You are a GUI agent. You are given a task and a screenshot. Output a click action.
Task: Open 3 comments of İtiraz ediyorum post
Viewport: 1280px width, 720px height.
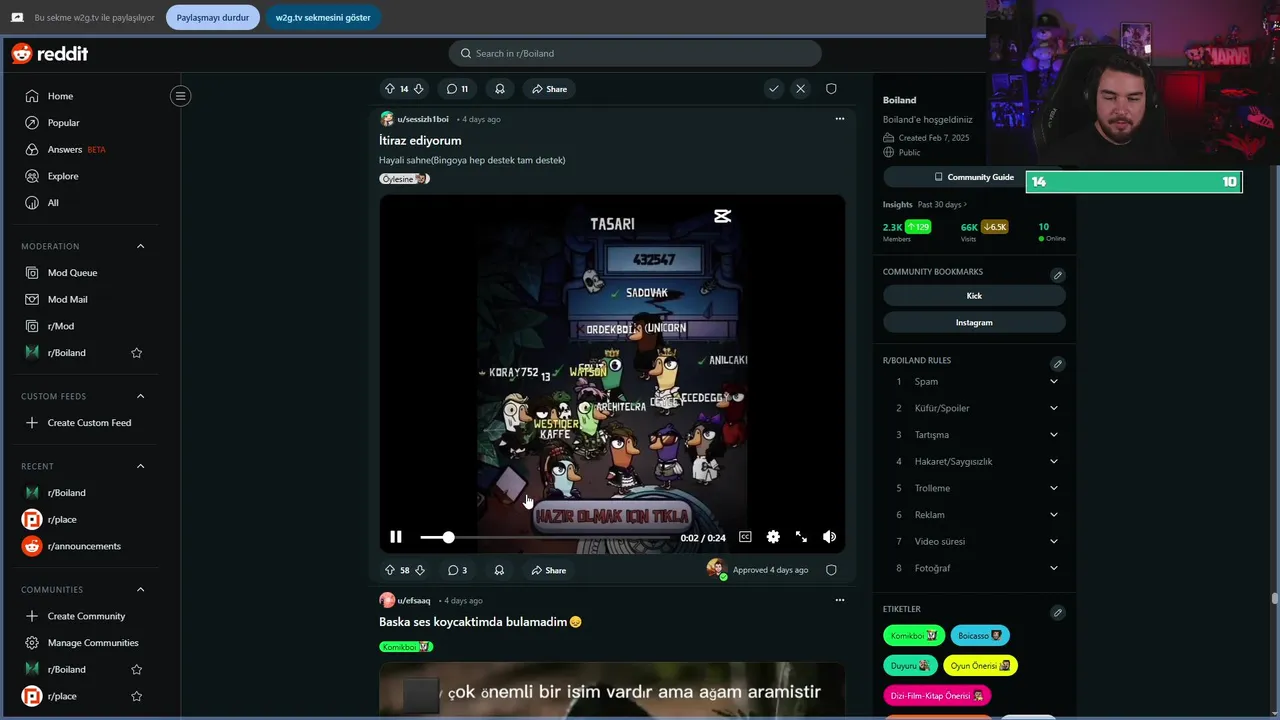(x=457, y=570)
